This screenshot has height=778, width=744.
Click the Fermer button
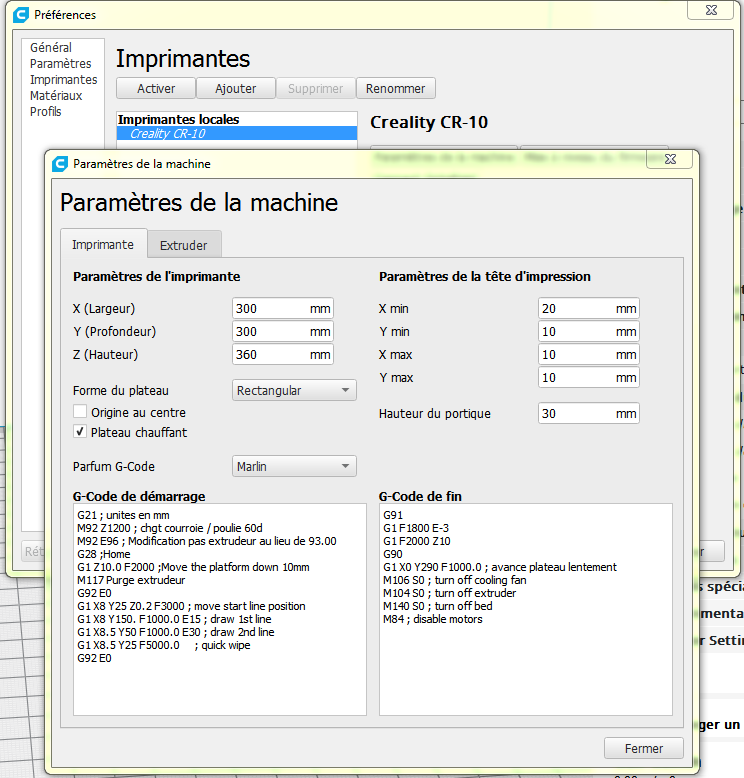(644, 748)
